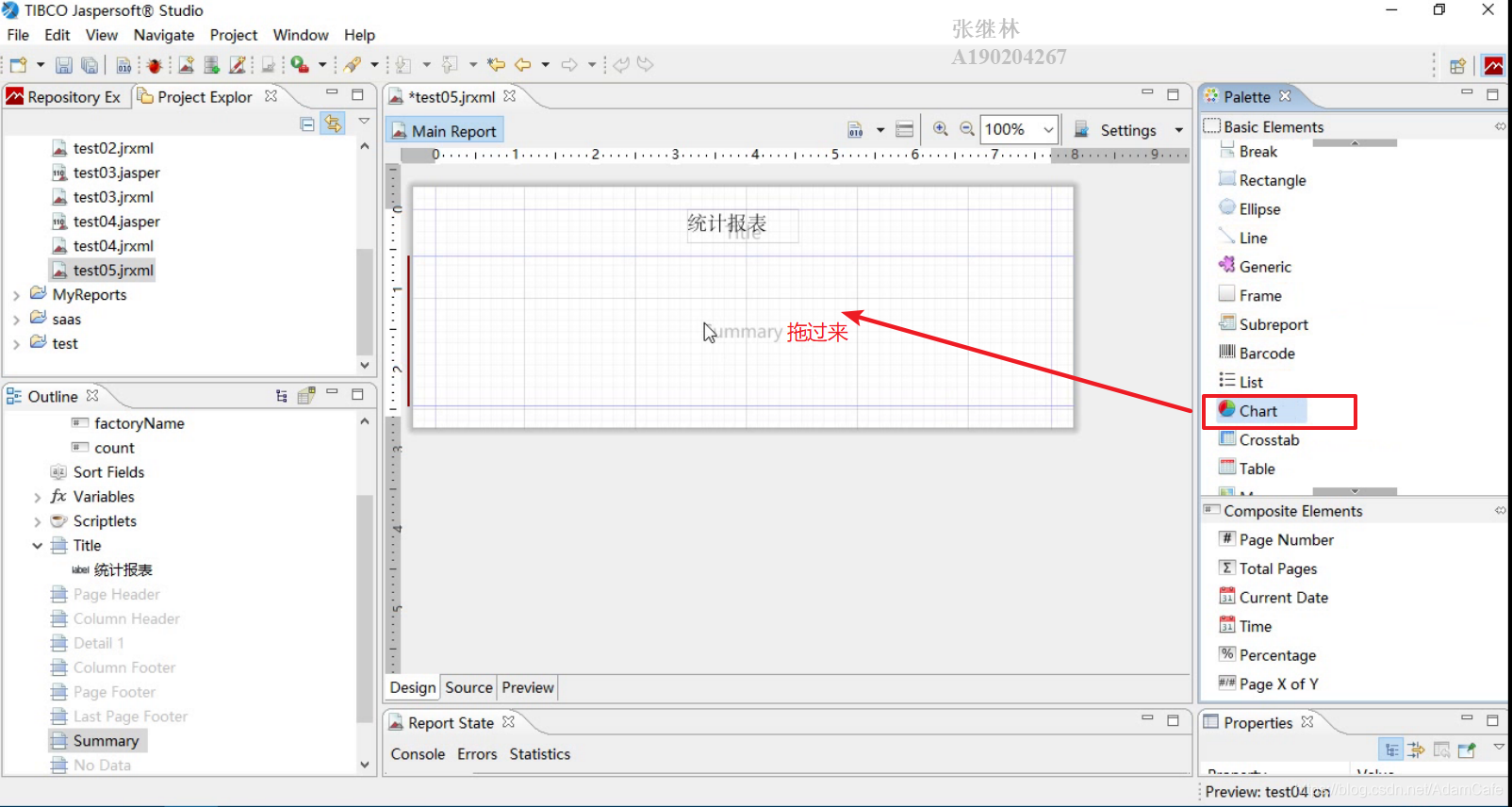Click the Settings button in editor toolbar

tap(1116, 130)
